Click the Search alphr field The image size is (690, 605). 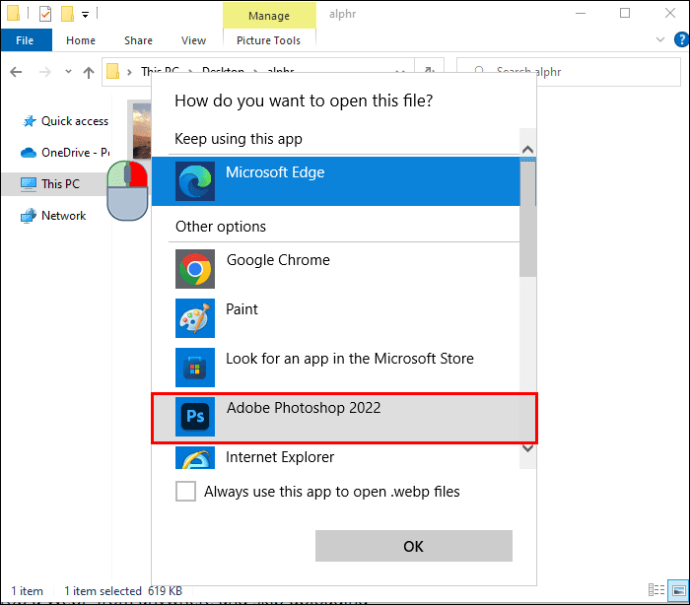pos(569,72)
